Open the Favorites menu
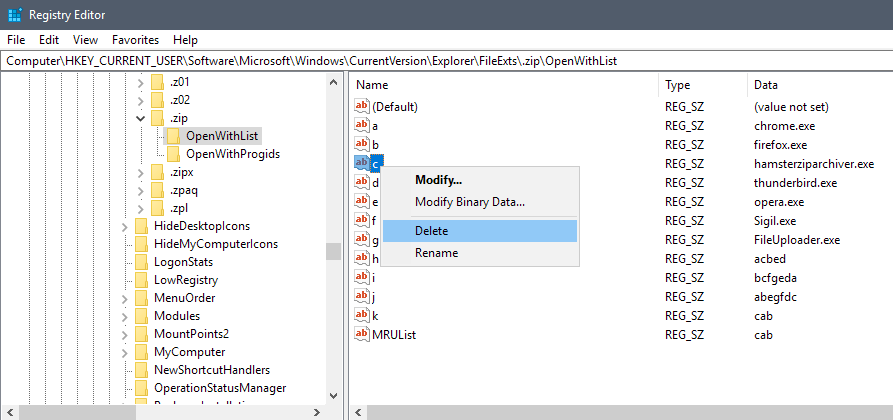The width and height of the screenshot is (893, 420). [x=136, y=40]
